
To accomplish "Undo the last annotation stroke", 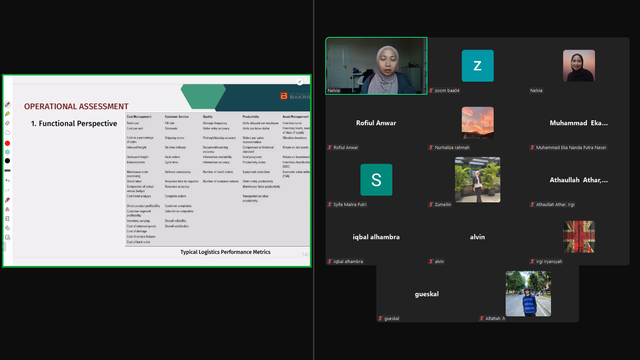I will pos(7,180).
